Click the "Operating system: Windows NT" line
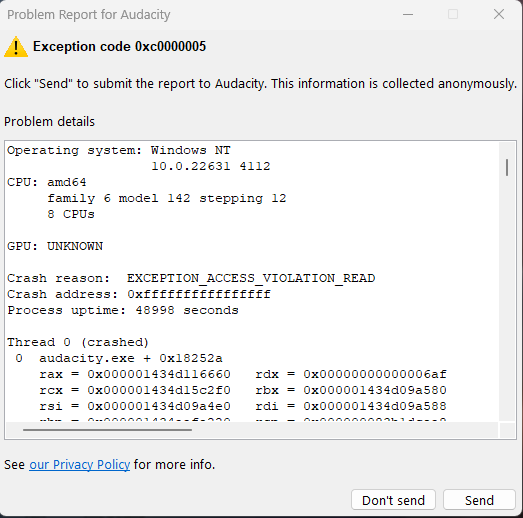Screen dimensions: 523x518 click(x=119, y=150)
